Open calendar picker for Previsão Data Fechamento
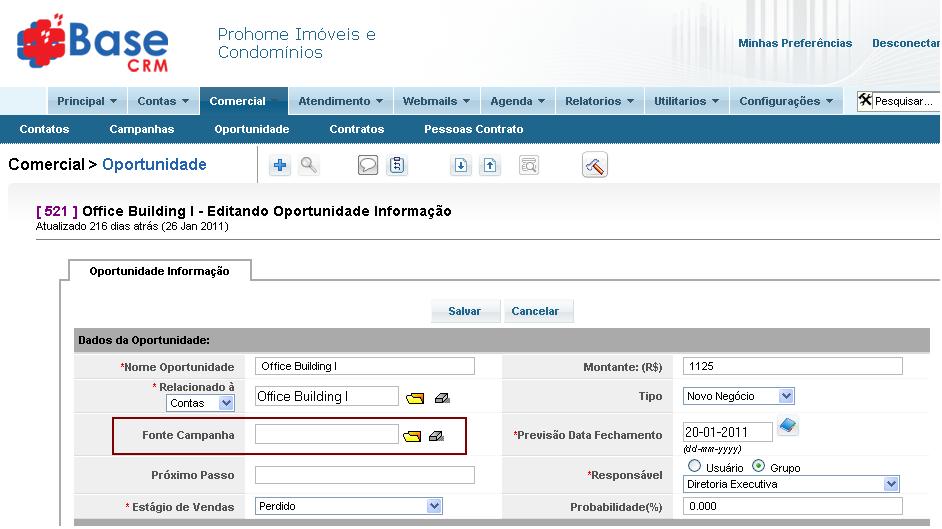The image size is (942, 529). [788, 427]
